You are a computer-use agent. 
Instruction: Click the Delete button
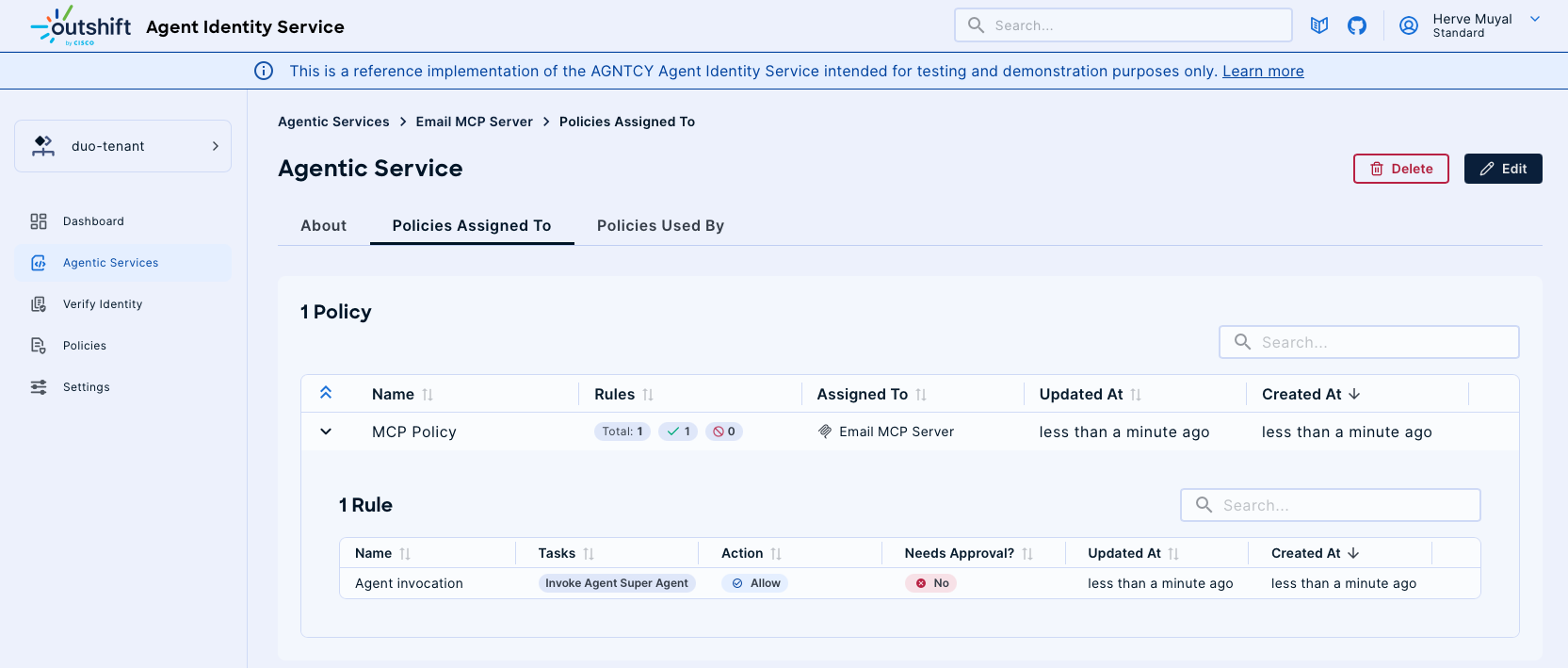pyautogui.click(x=1400, y=169)
